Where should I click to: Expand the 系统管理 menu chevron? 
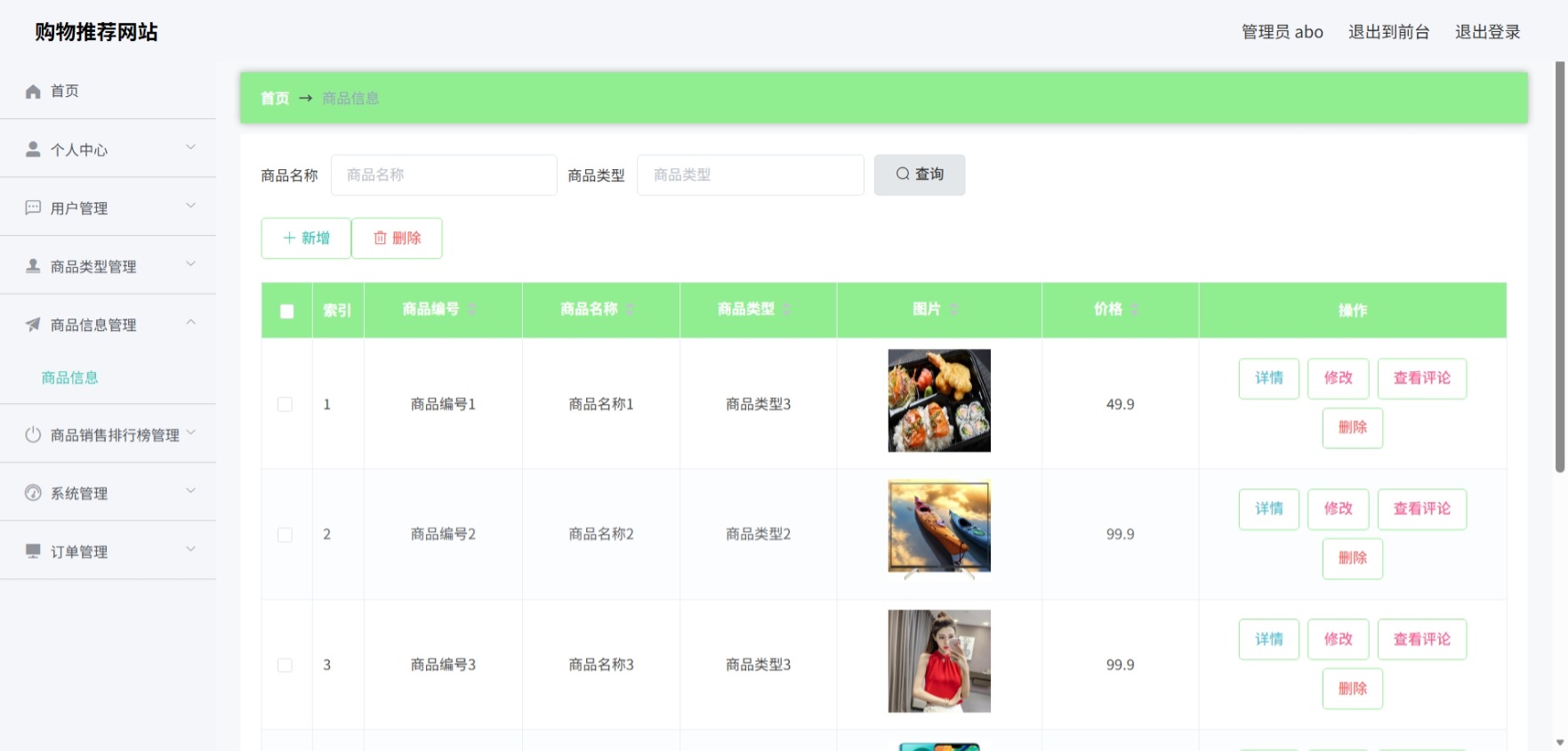point(190,491)
